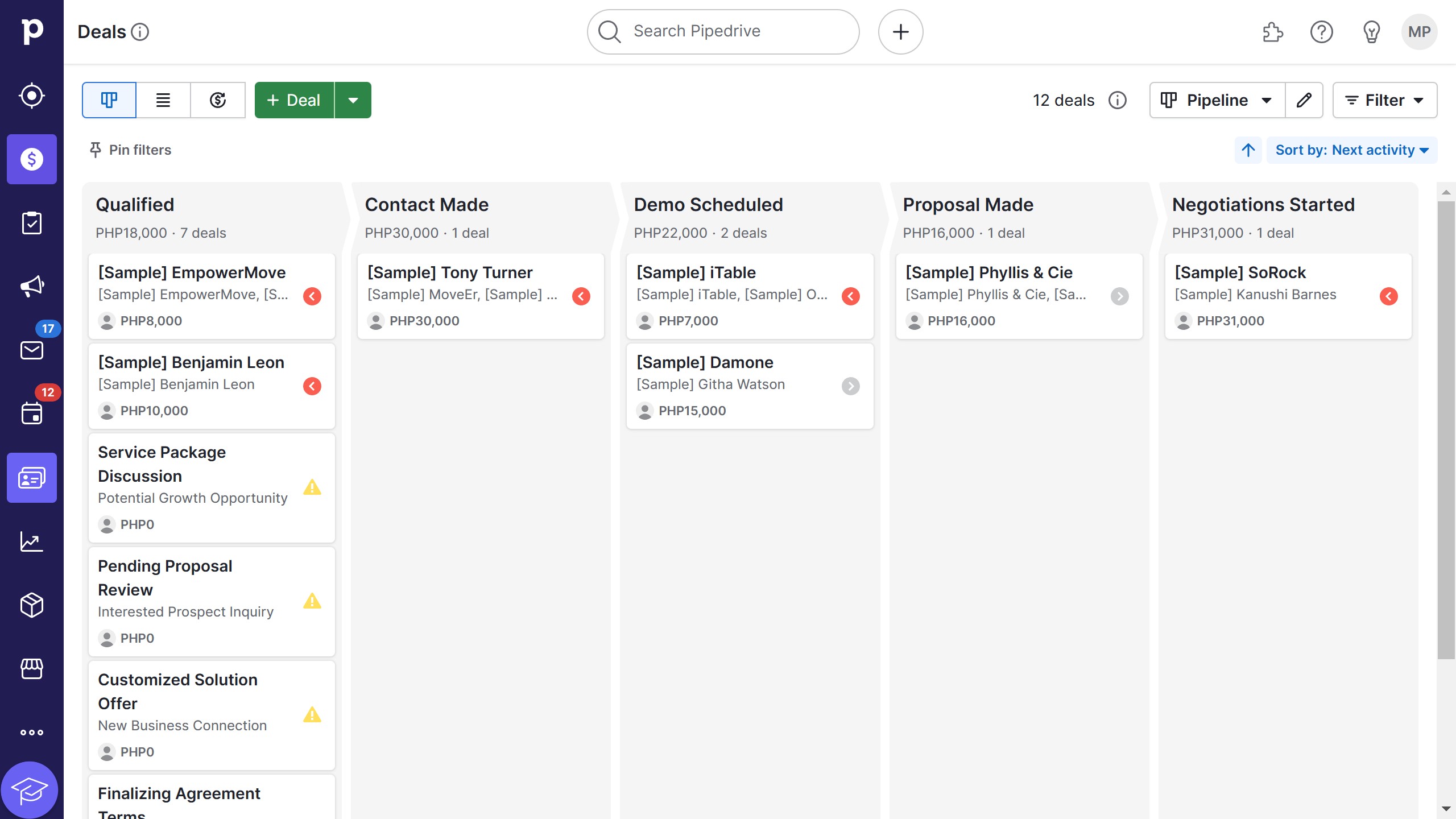Click the Pipedrive logo in sidebar
The image size is (1456, 819).
[32, 31]
